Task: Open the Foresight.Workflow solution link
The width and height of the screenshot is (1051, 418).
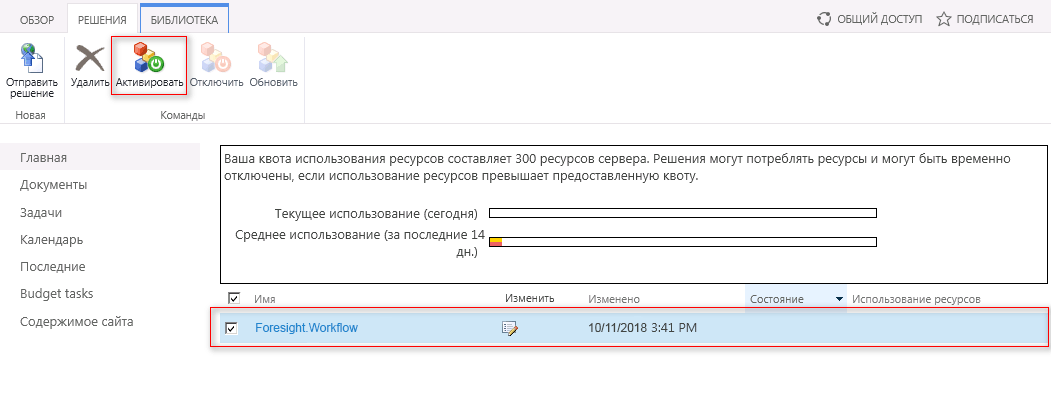Action: coord(306,328)
